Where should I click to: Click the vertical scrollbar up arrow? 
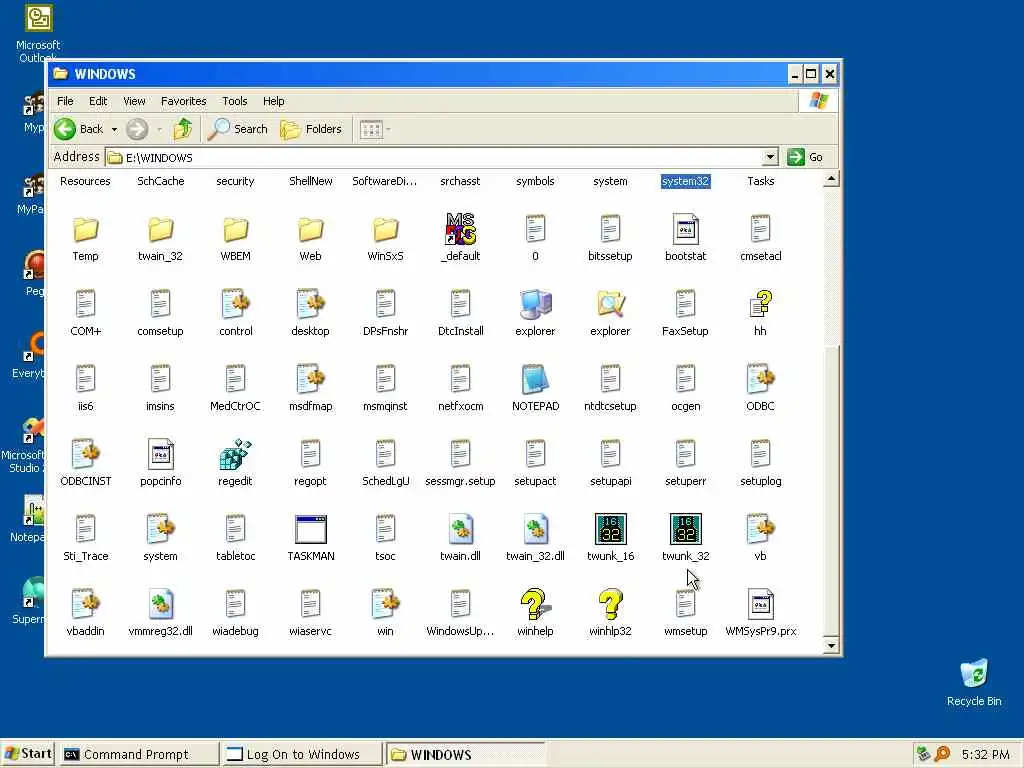tap(831, 179)
